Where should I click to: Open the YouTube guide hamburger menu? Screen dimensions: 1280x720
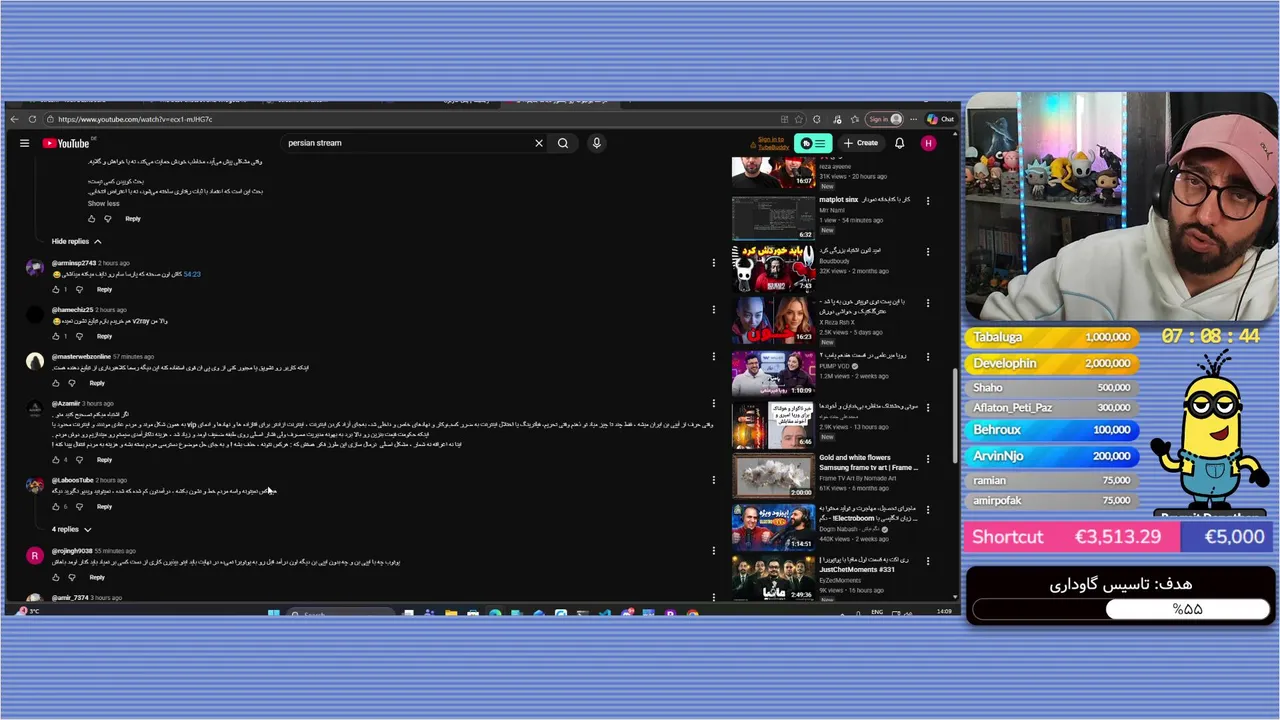(24, 143)
